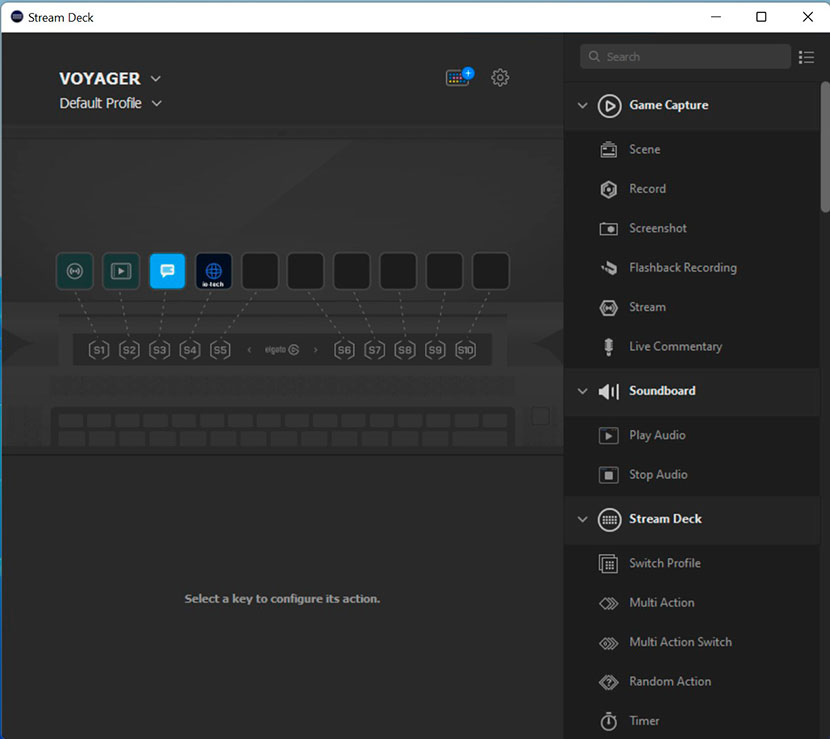Select the empty fifth key slot
830x739 pixels.
click(259, 271)
